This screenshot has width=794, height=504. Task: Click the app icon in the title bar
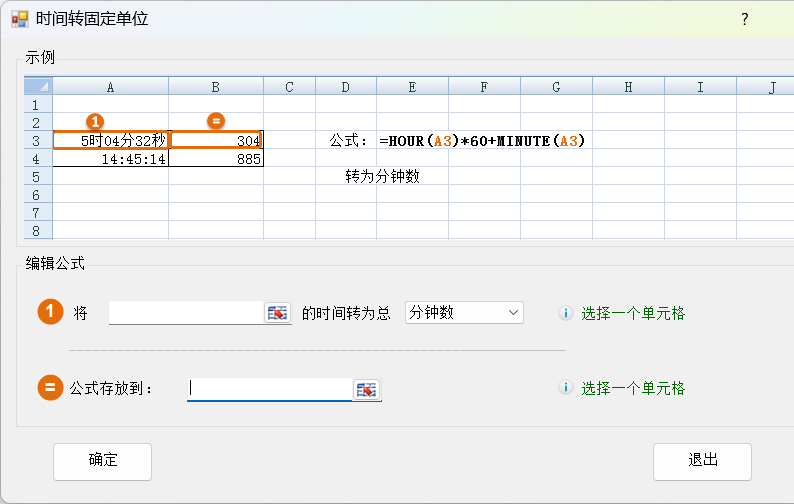pos(19,19)
